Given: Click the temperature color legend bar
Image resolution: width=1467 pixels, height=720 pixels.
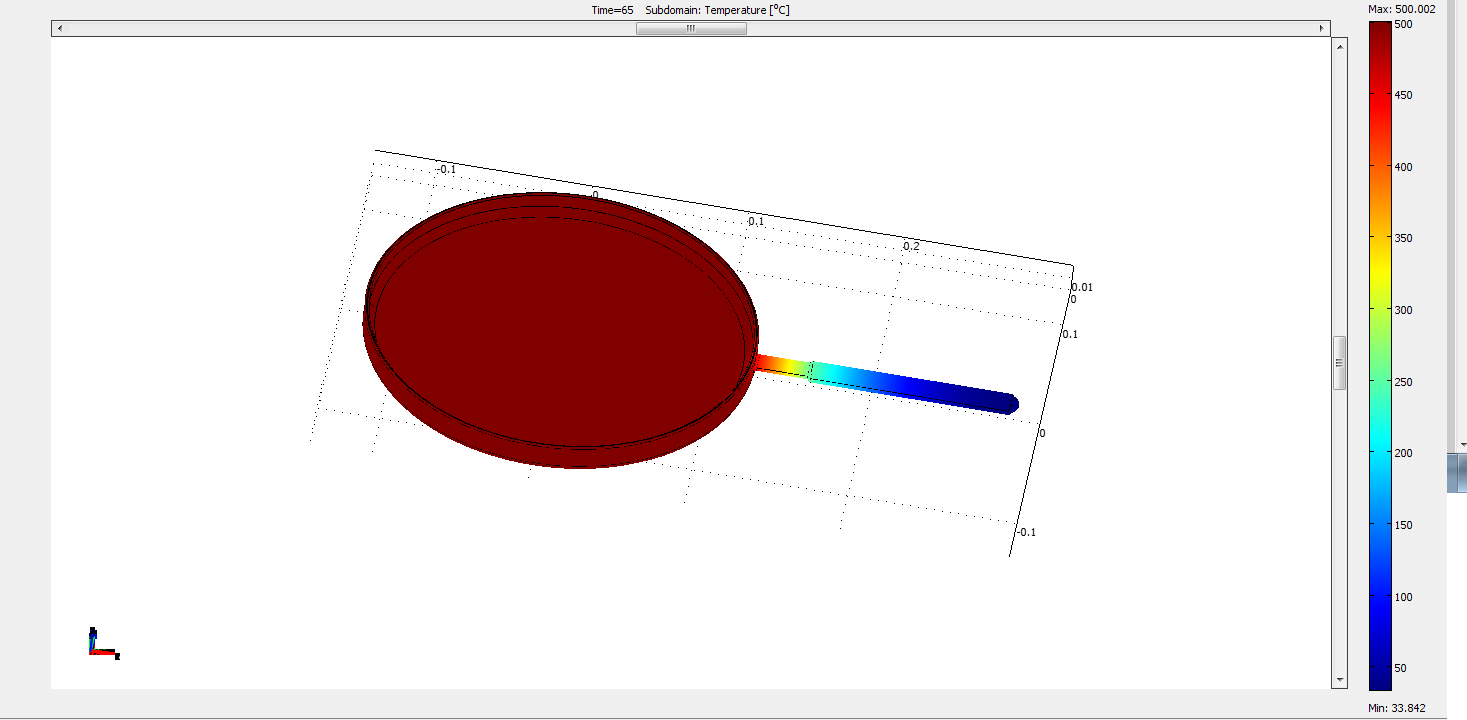Looking at the screenshot, I should pyautogui.click(x=1380, y=355).
